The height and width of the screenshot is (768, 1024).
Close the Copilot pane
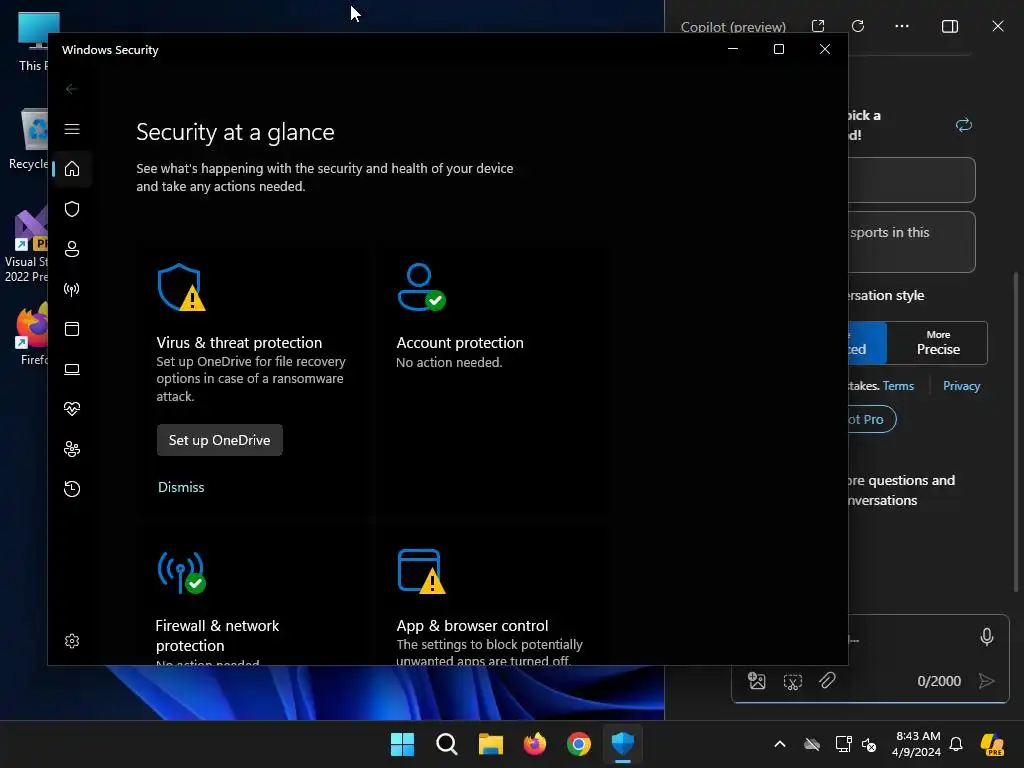(998, 26)
